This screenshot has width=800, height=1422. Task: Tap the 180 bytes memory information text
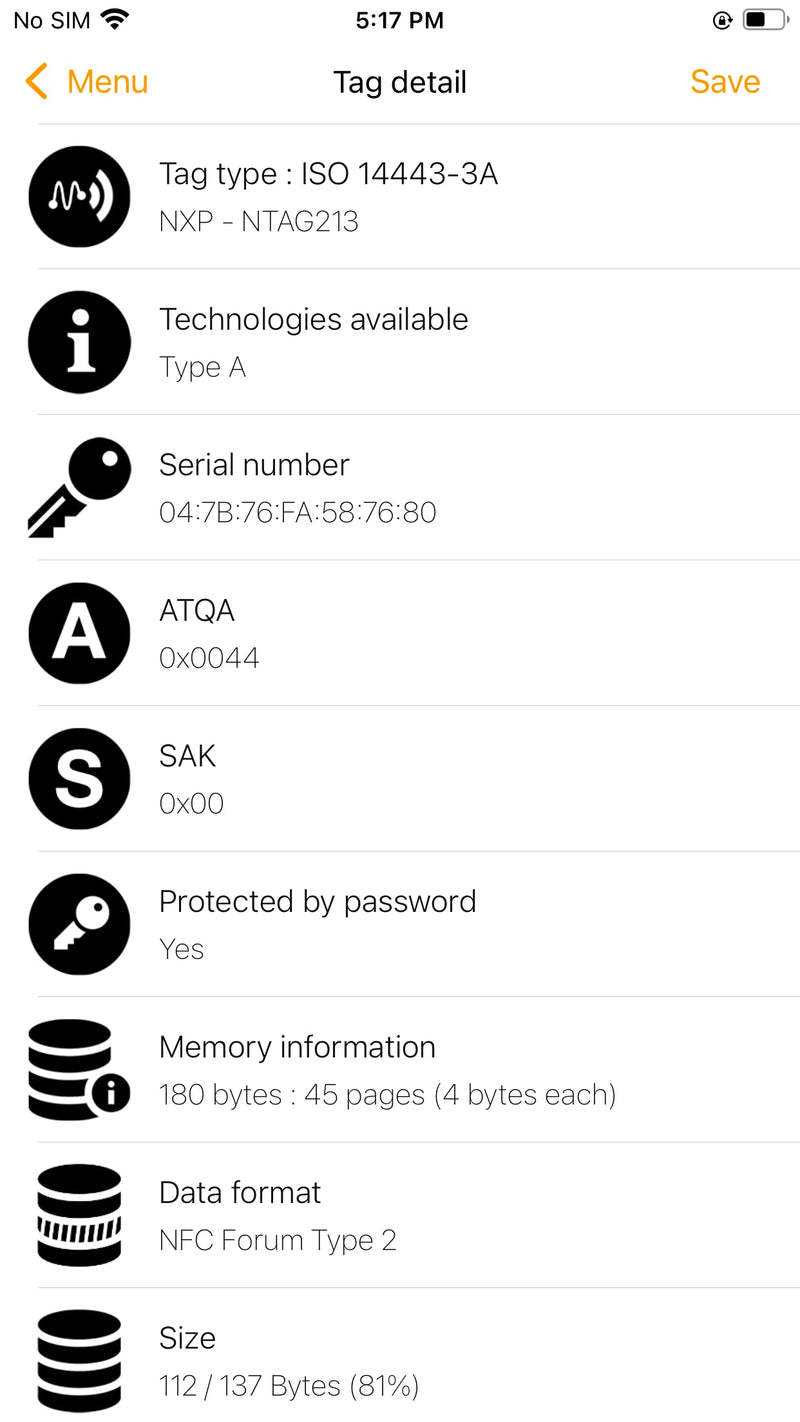387,1095
